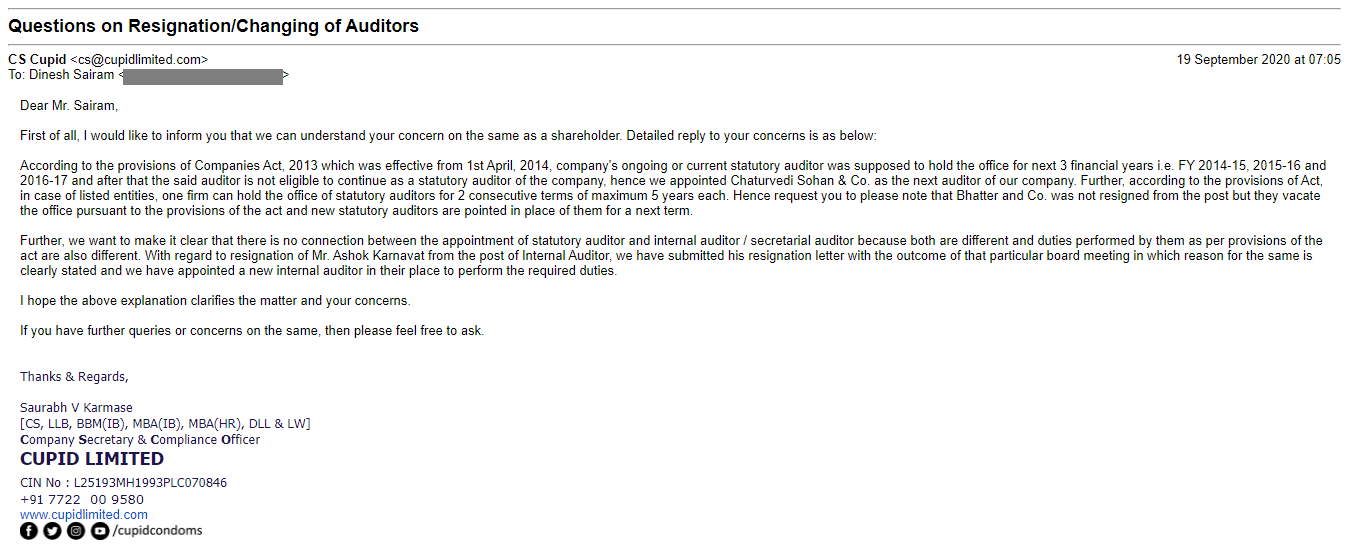Click the CIN No line in the signature
The height and width of the screenshot is (549, 1349).
pyautogui.click(x=124, y=483)
